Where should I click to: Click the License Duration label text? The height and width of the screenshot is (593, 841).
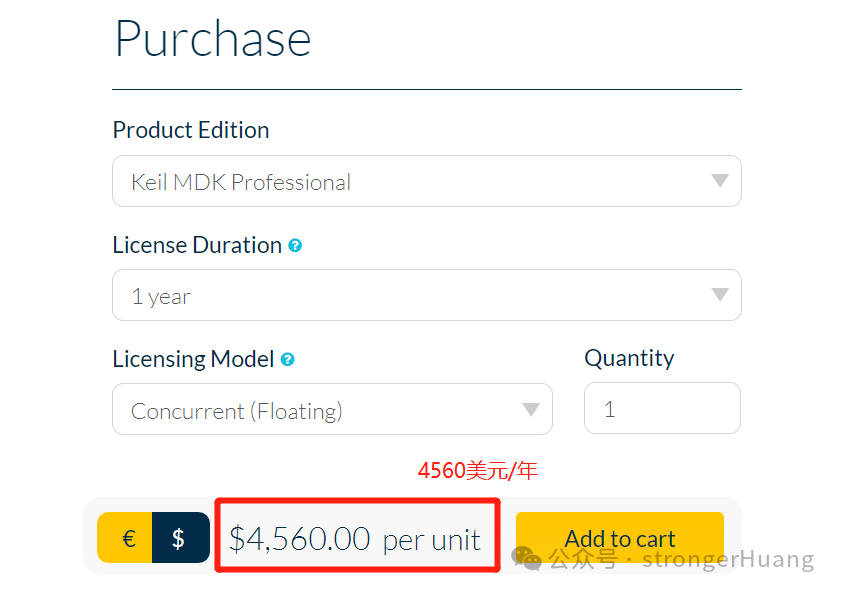click(x=197, y=246)
